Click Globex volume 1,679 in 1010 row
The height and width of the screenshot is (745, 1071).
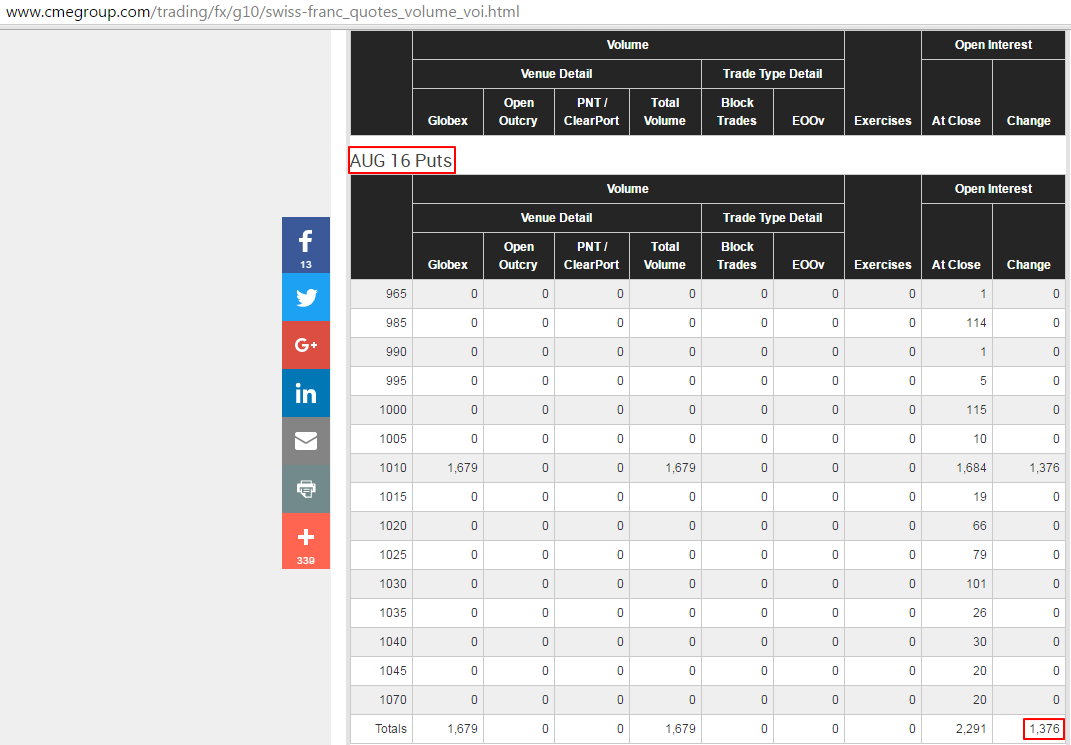tap(462, 468)
